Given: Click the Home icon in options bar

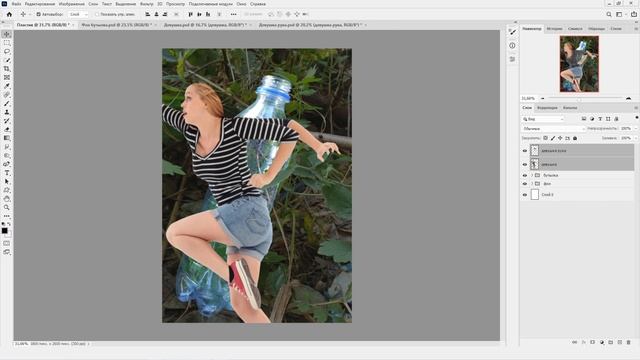Looking at the screenshot, I should [9, 14].
